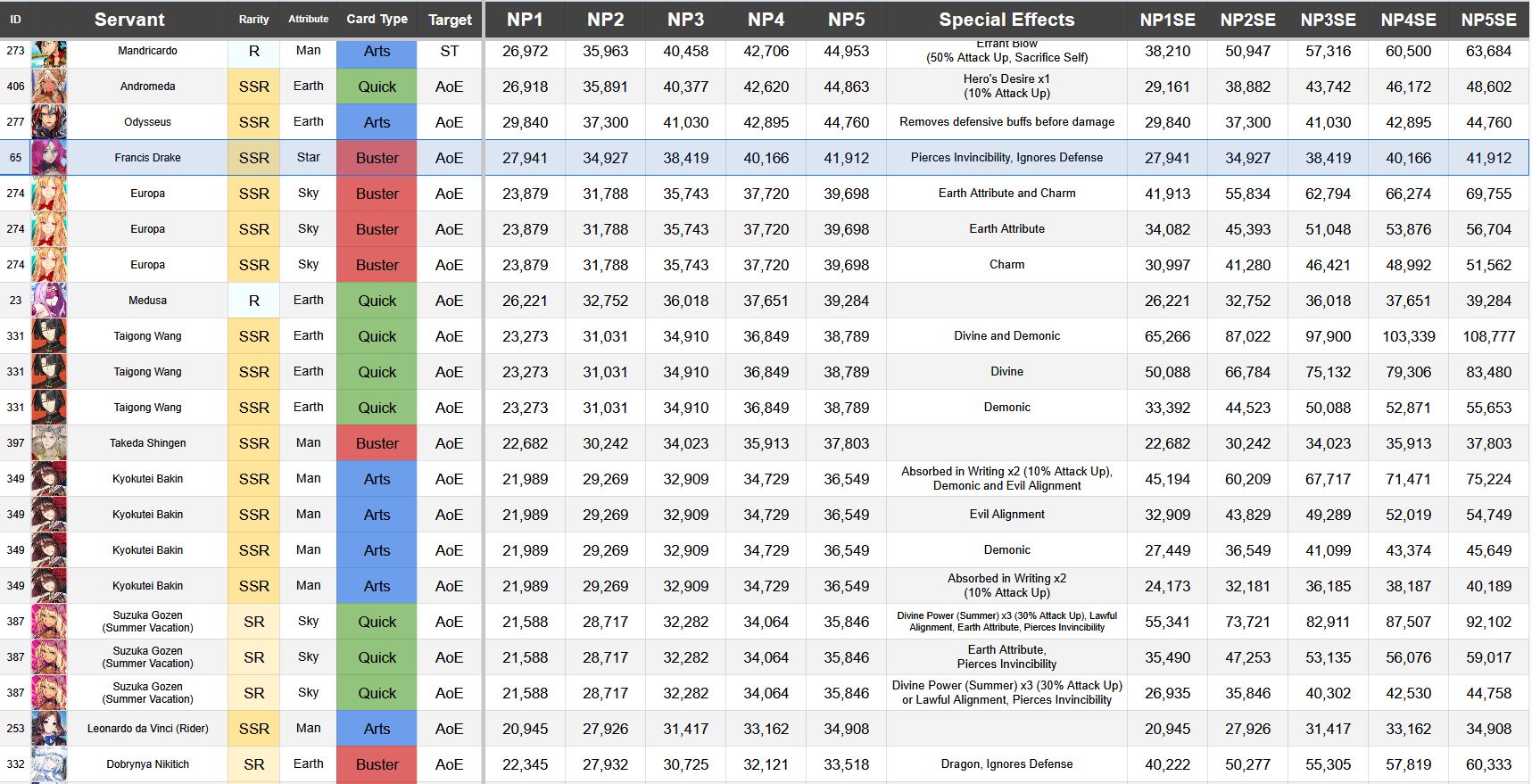Click the 103,339 damage value
This screenshot has width=1532, height=784.
pos(1408,336)
